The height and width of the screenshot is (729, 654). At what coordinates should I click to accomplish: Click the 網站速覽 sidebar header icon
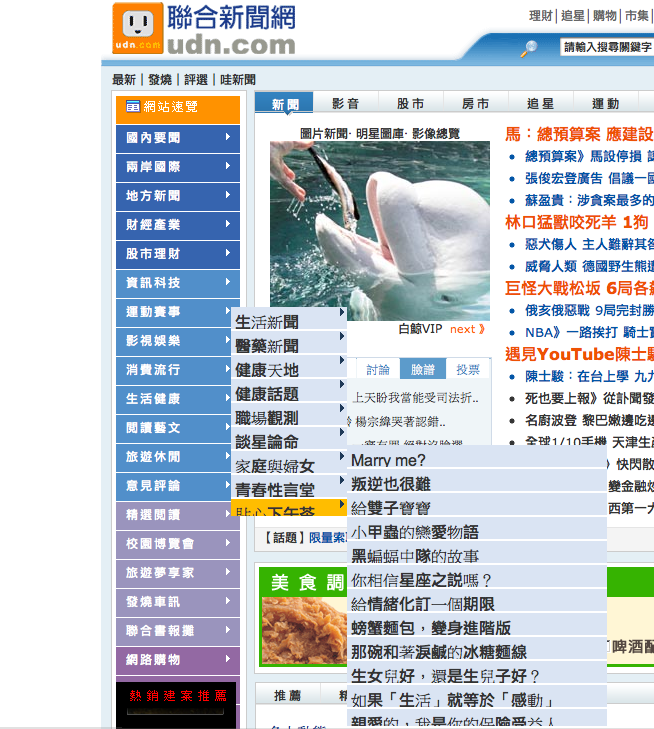click(x=133, y=107)
